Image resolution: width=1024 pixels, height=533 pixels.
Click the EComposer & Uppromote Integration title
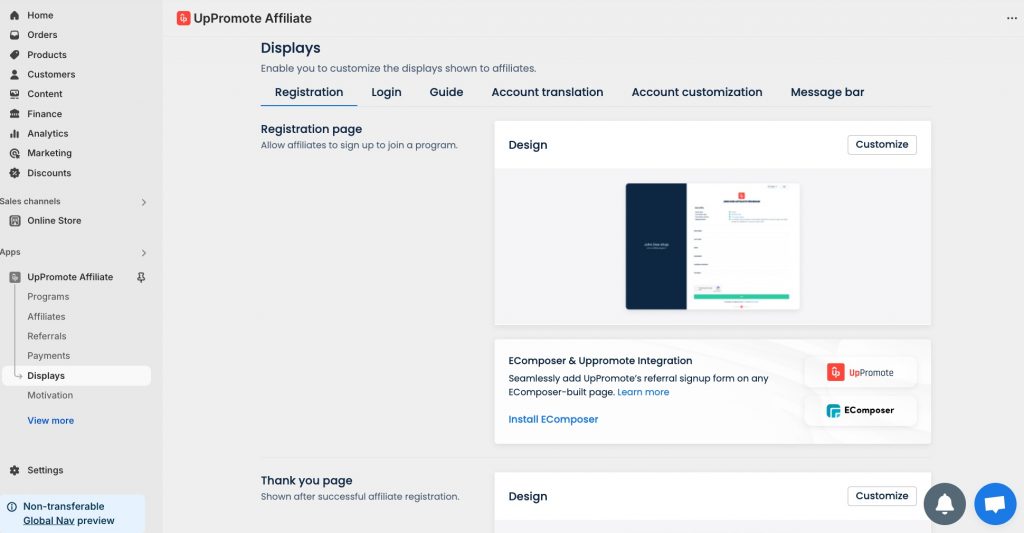pos(600,361)
